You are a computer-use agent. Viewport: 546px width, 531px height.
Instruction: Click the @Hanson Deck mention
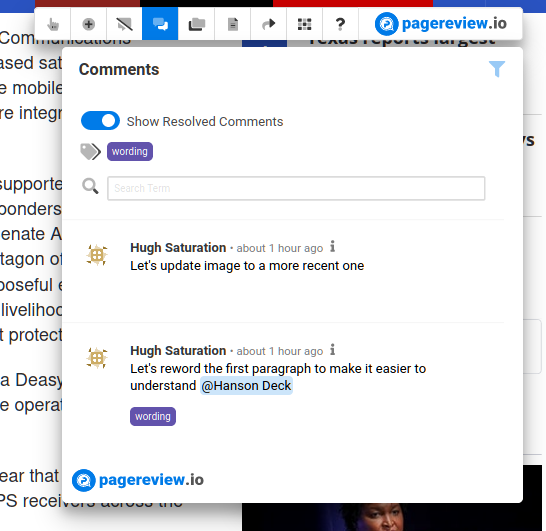coord(246,386)
